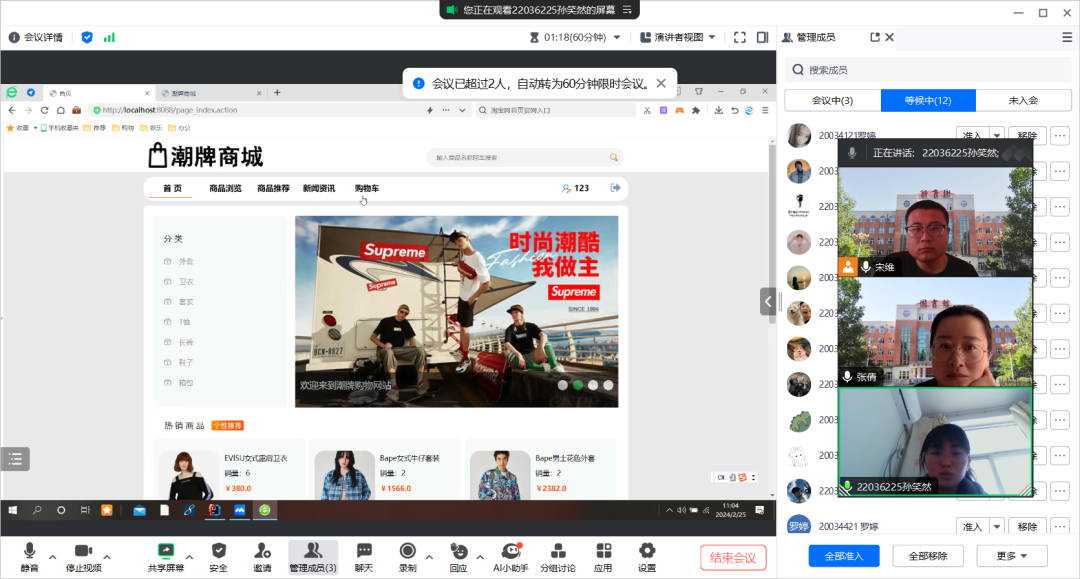Open the Chat (聊天) icon
This screenshot has width=1080, height=579.
pos(364,551)
